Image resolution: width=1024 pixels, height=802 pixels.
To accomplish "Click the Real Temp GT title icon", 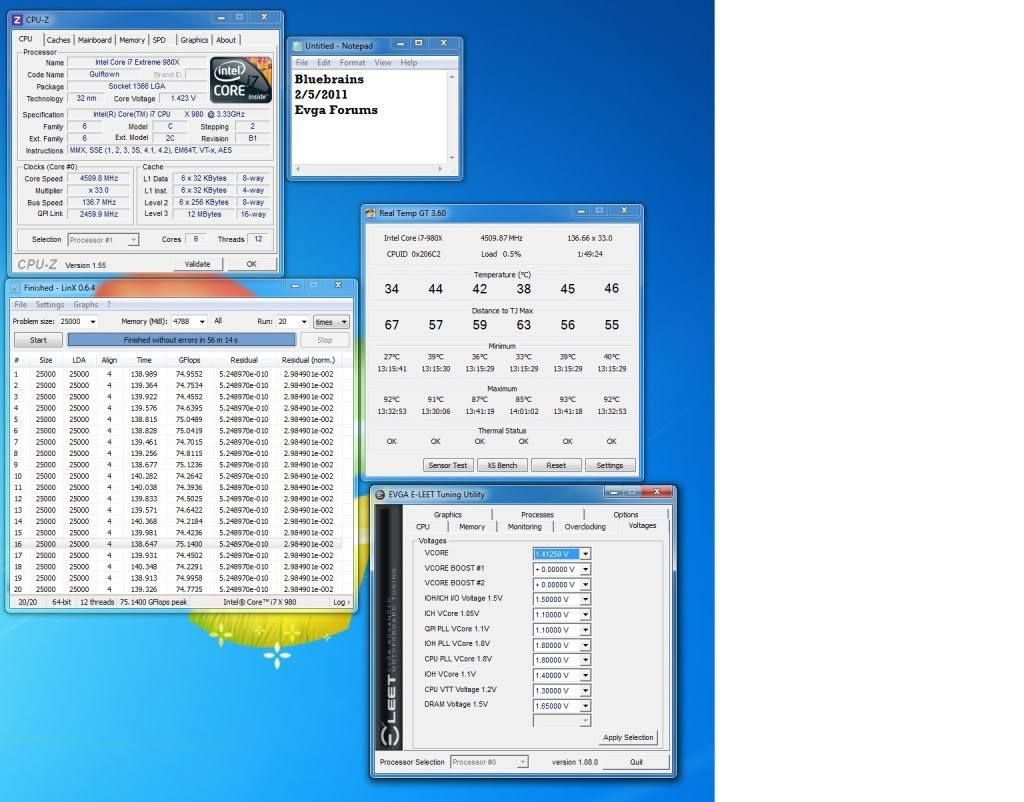I will tap(371, 213).
